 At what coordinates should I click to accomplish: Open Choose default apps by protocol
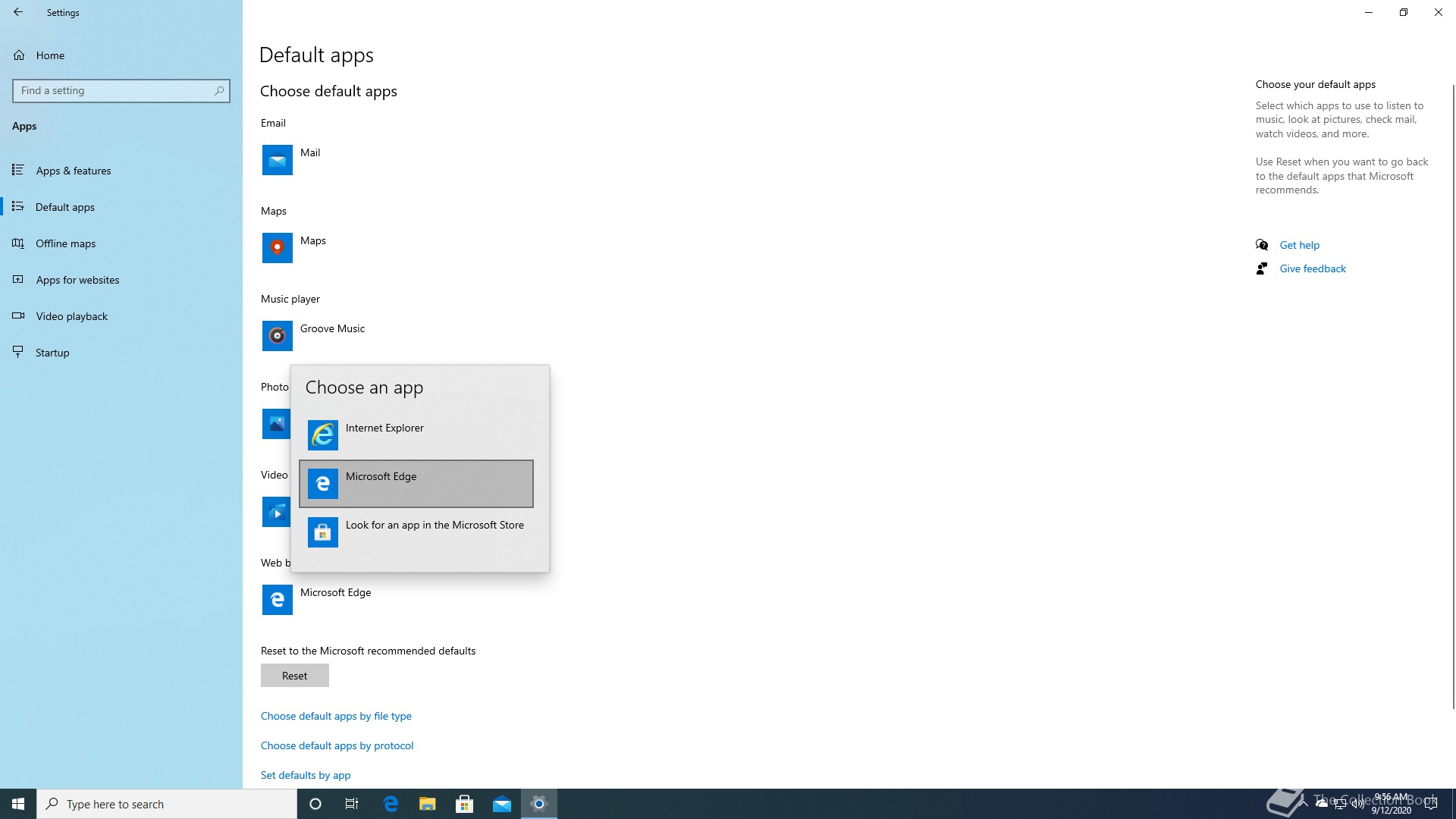click(x=337, y=745)
